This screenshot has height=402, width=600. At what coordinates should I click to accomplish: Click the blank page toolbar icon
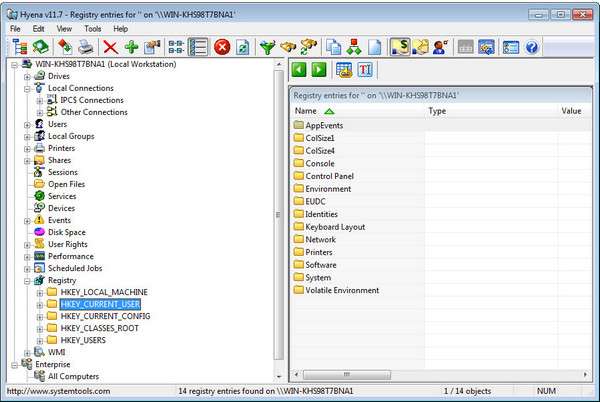click(374, 47)
